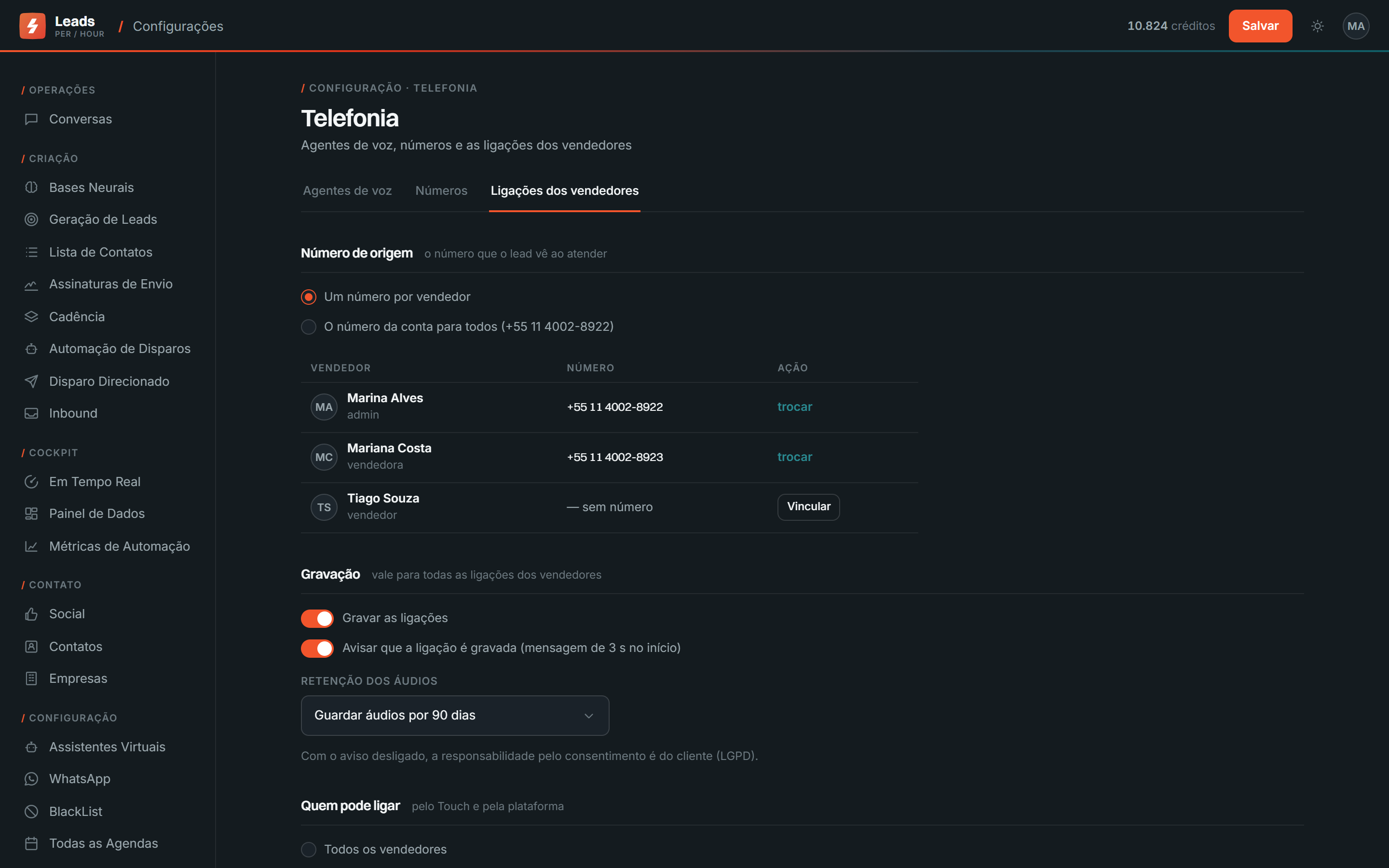The height and width of the screenshot is (868, 1389).
Task: Click the Automação de Disparos robot icon
Action: (x=31, y=349)
